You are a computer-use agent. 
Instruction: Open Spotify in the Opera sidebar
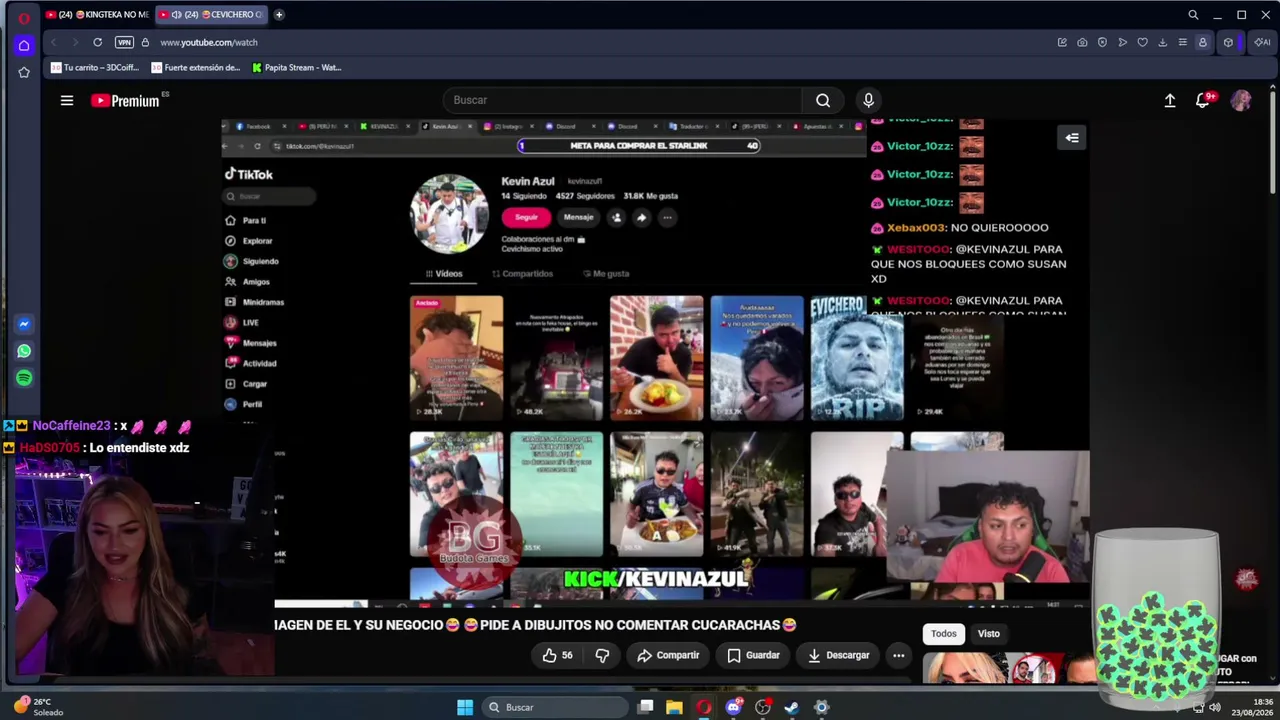(x=24, y=378)
